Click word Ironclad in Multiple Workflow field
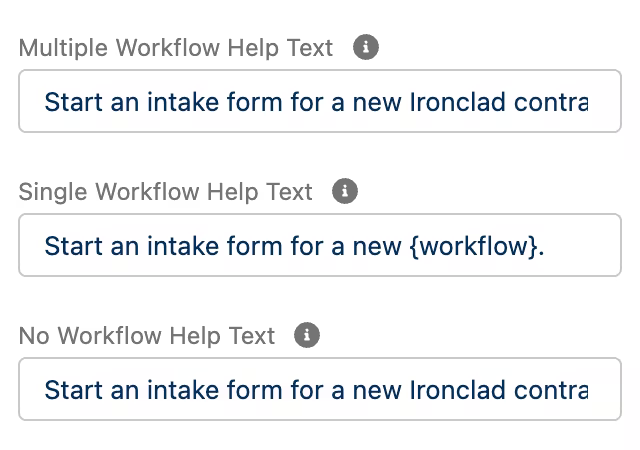640x450 pixels. 457,102
